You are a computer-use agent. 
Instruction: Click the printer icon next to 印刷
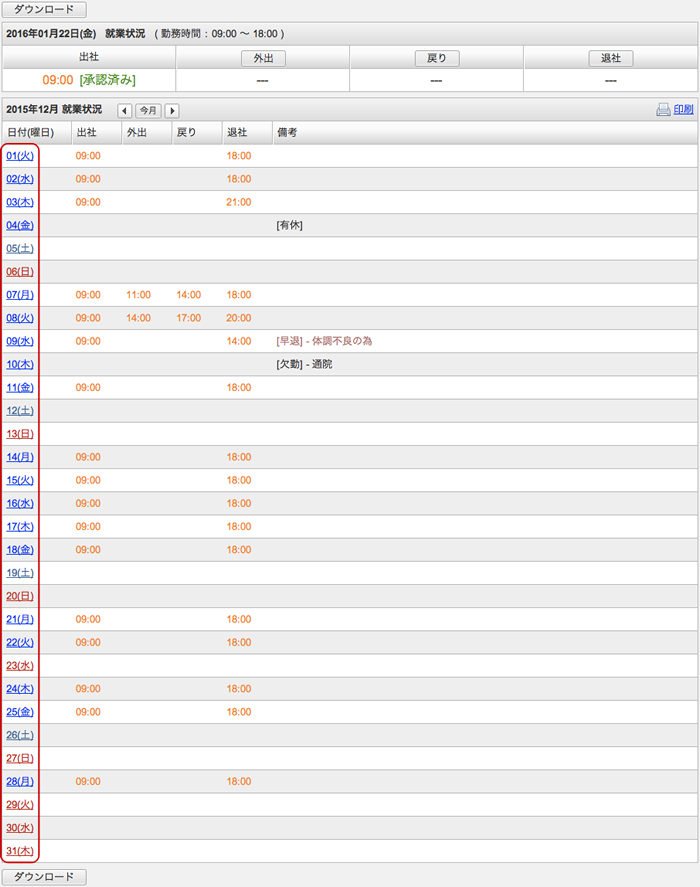663,110
